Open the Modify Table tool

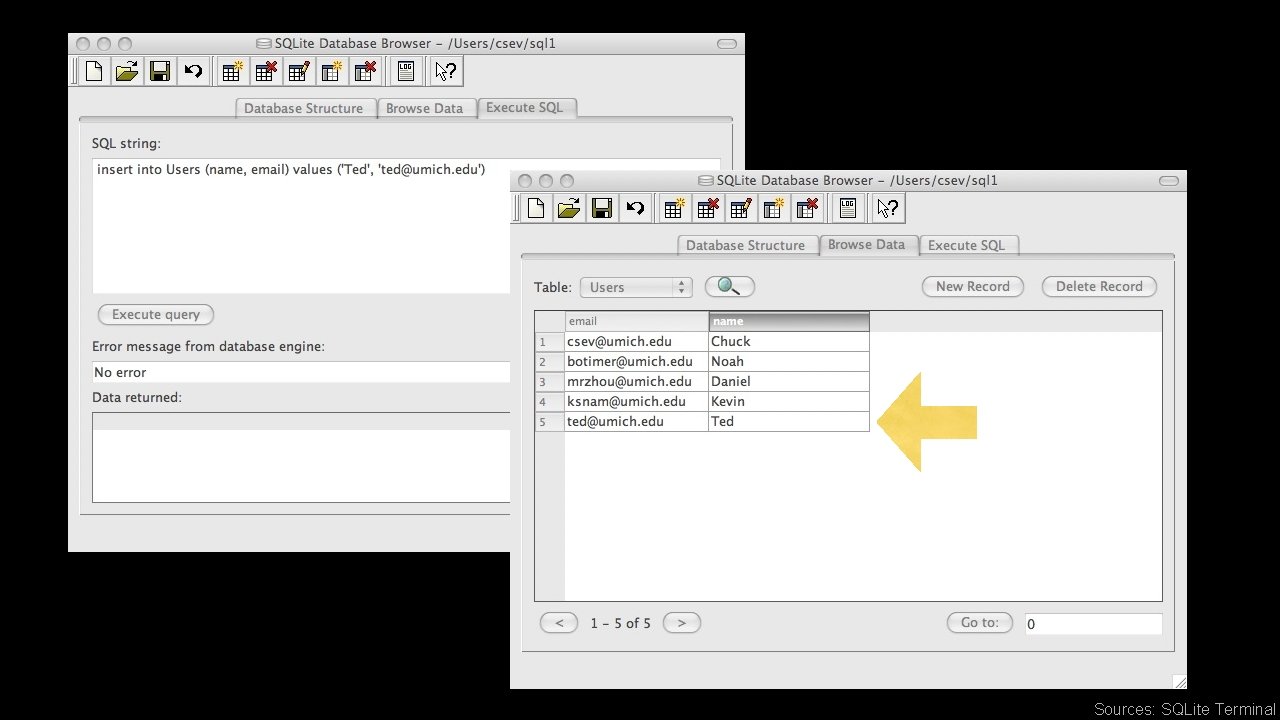coord(741,207)
